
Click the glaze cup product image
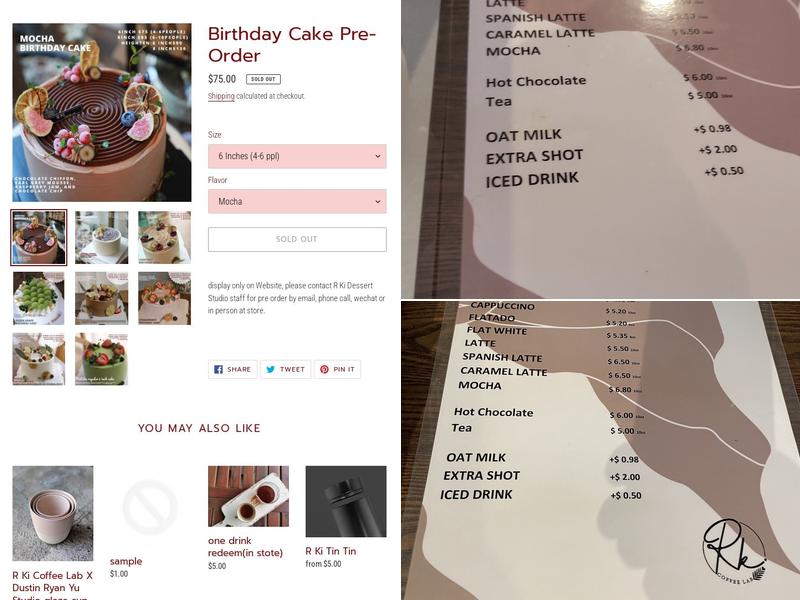point(53,513)
